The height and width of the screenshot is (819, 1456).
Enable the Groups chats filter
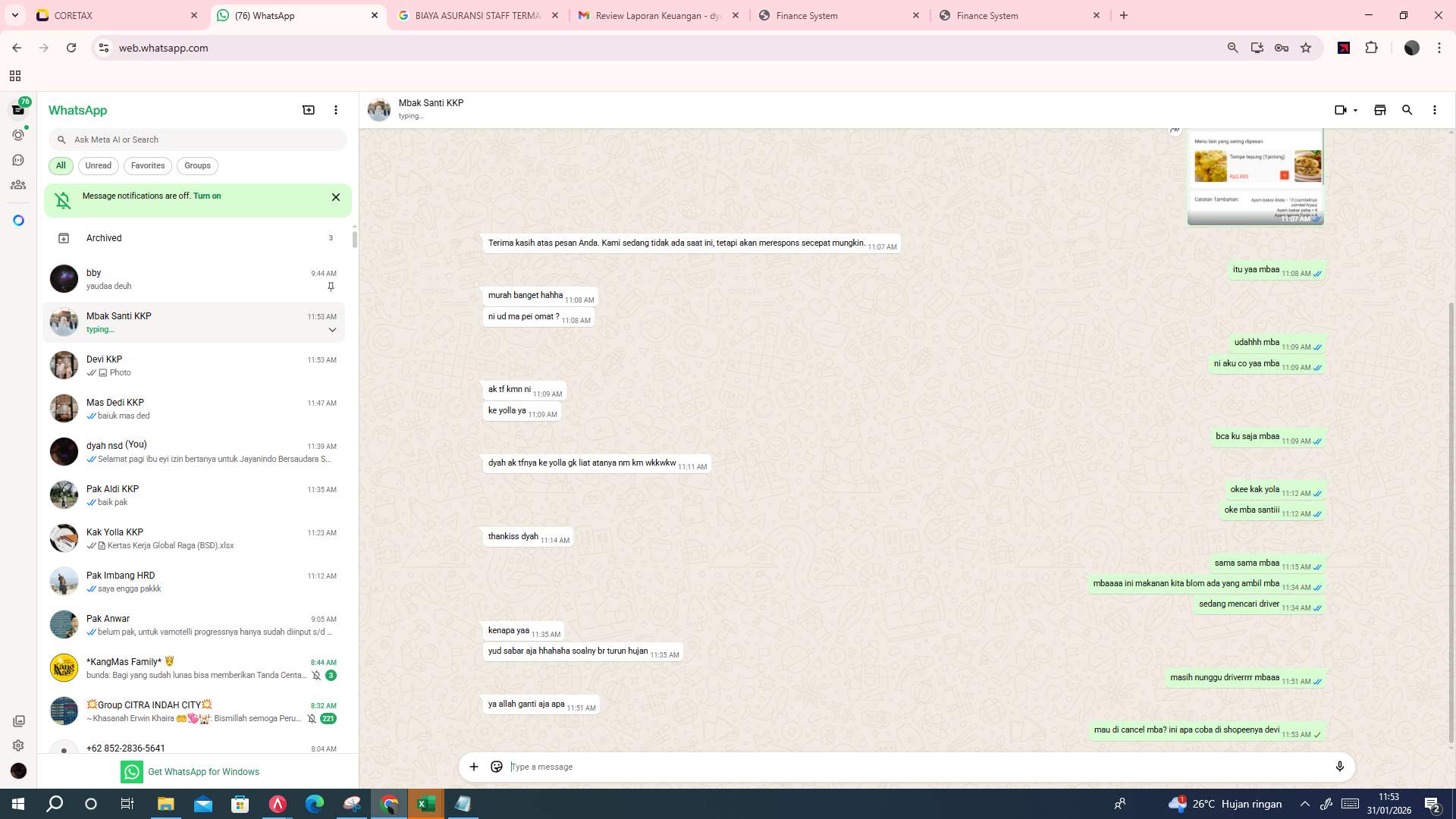(196, 165)
